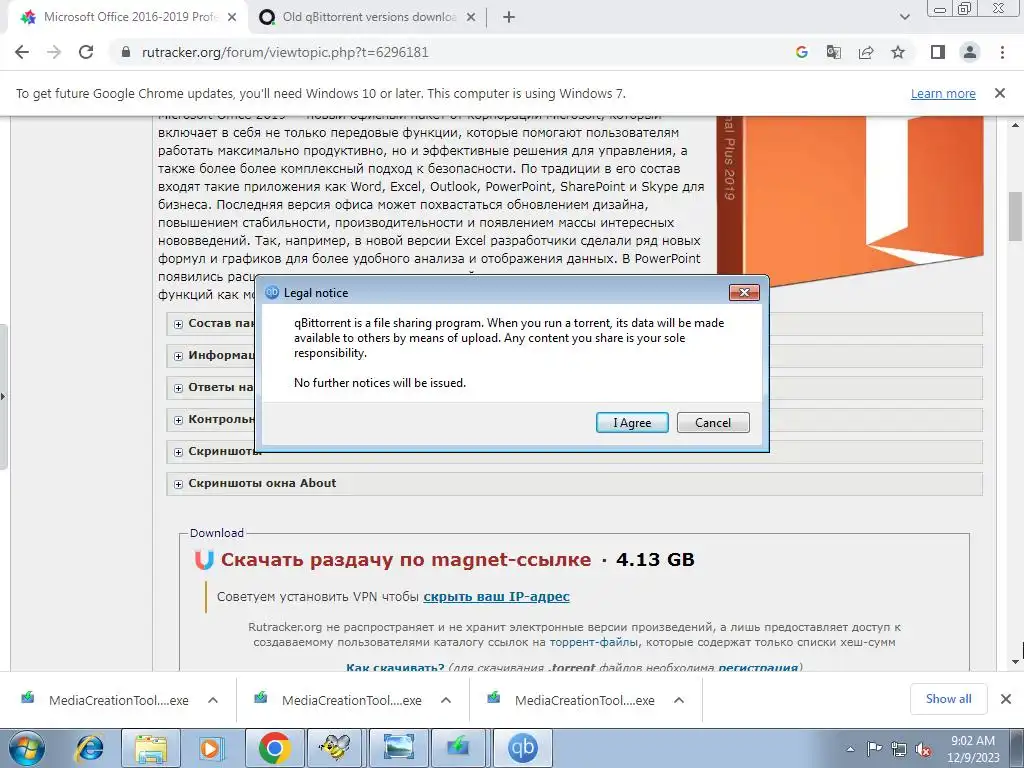Switch to Old qBittorrent versions tab
Screen dimensions: 1024x768
pyautogui.click(x=366, y=18)
